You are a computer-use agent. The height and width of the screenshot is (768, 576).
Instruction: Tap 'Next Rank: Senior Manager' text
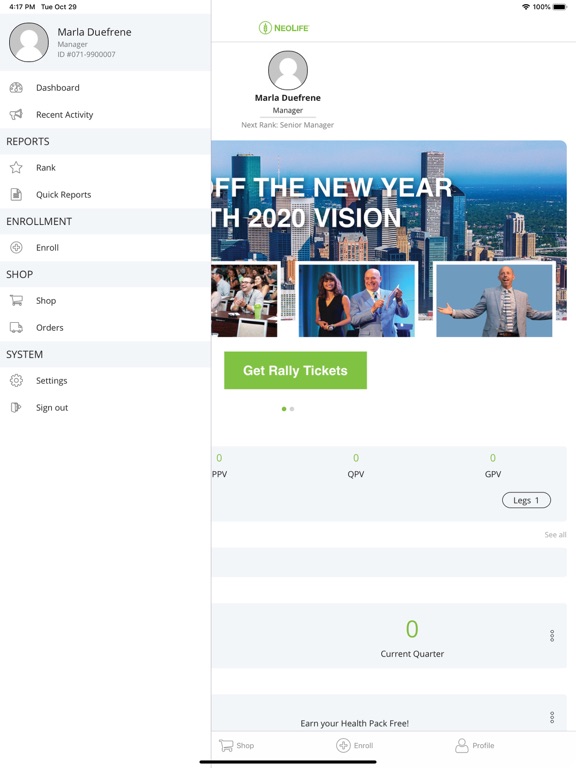pos(288,125)
